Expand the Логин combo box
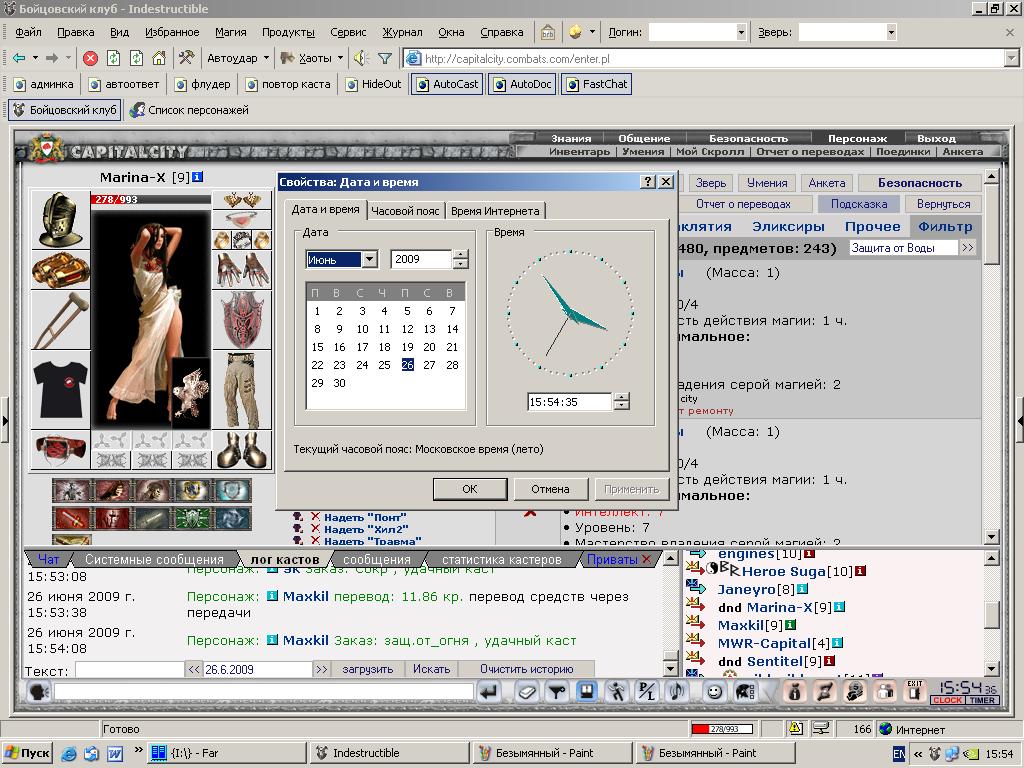The image size is (1024, 768). pyautogui.click(x=741, y=32)
